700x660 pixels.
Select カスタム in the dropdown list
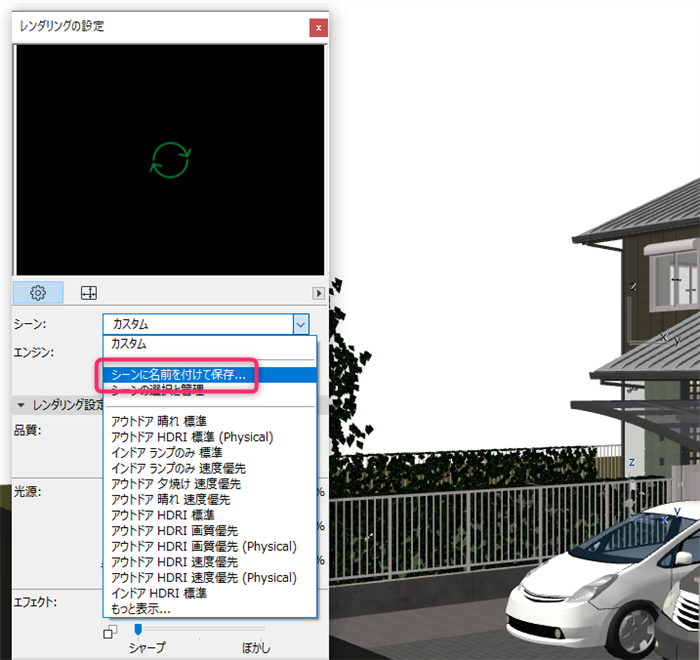(x=210, y=344)
